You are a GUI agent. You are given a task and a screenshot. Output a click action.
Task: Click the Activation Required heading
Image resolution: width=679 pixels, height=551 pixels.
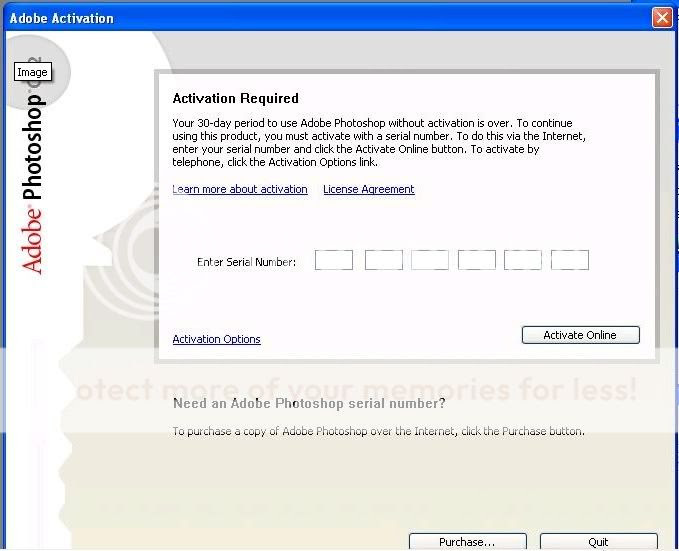click(x=236, y=98)
